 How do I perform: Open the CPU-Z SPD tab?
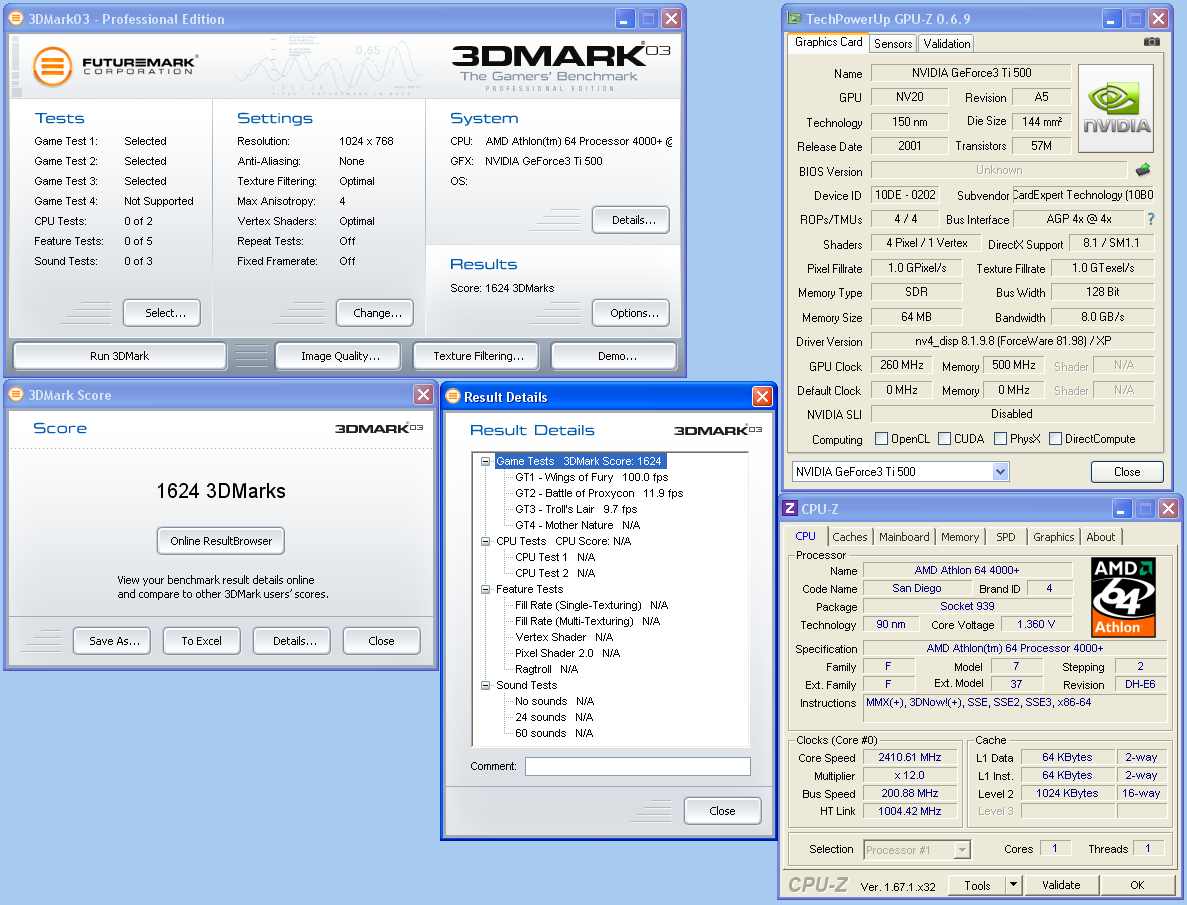(x=1005, y=537)
